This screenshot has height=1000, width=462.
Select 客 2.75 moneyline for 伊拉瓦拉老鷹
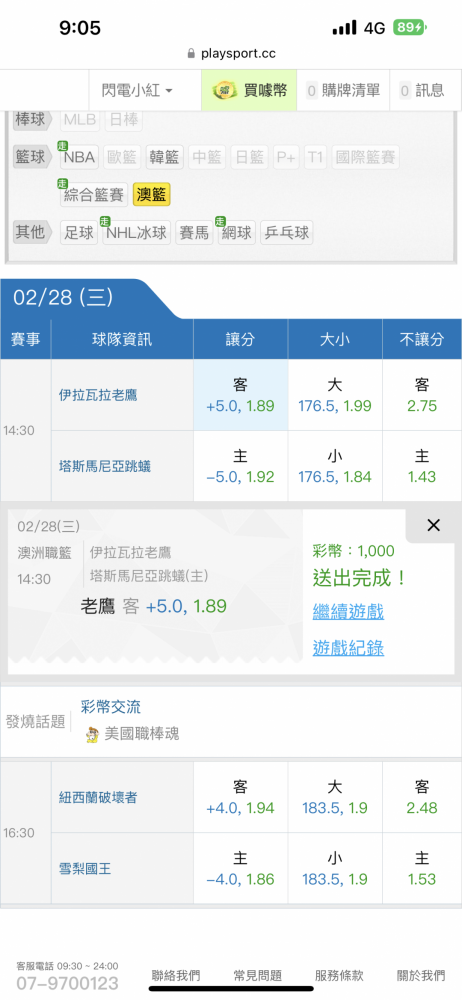tap(422, 395)
